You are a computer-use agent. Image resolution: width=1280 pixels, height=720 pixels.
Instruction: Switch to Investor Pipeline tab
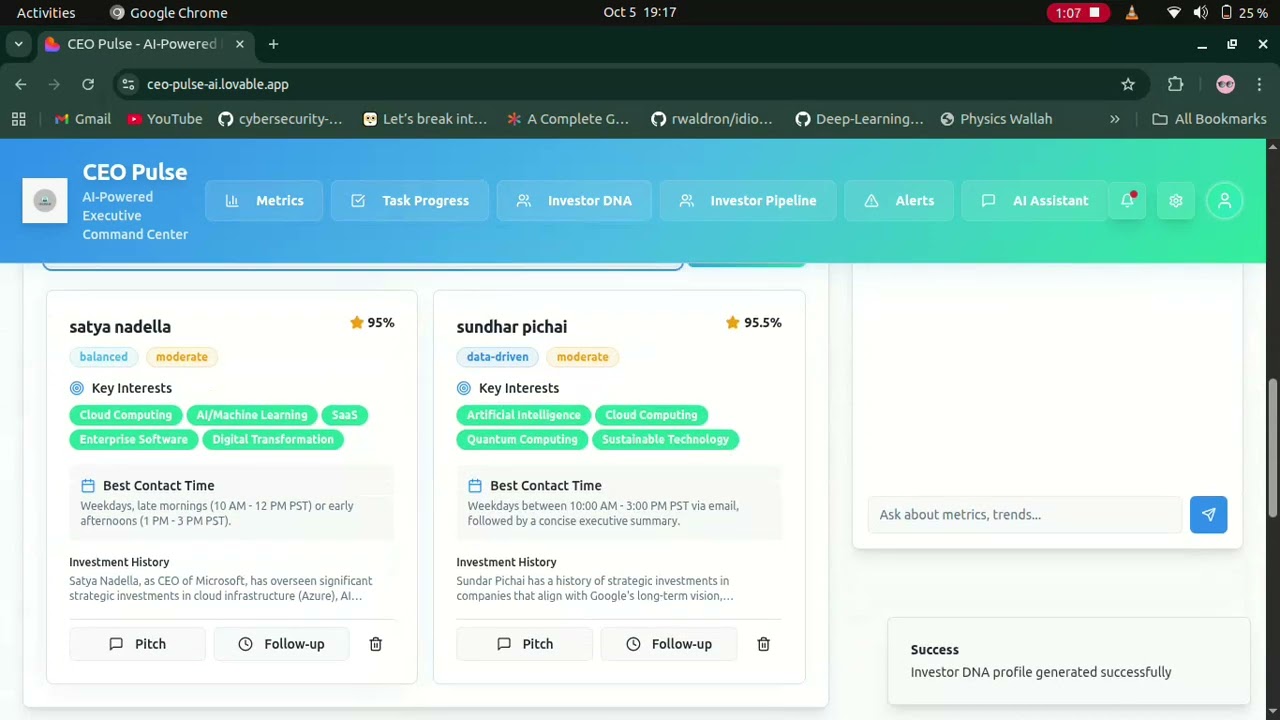point(748,201)
